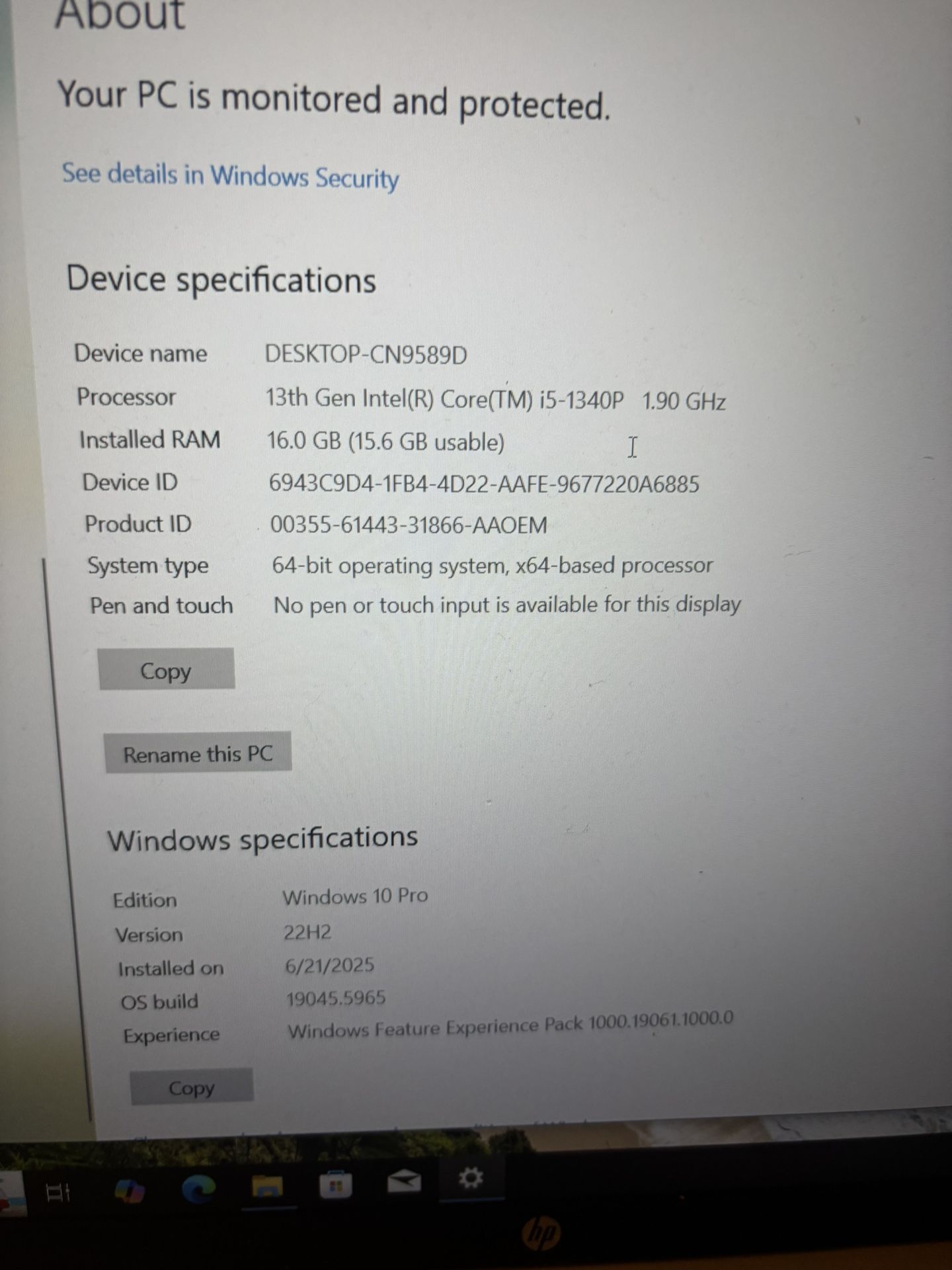Select the Device ID value starting 6943C9D4
This screenshot has height=1270, width=952.
484,484
